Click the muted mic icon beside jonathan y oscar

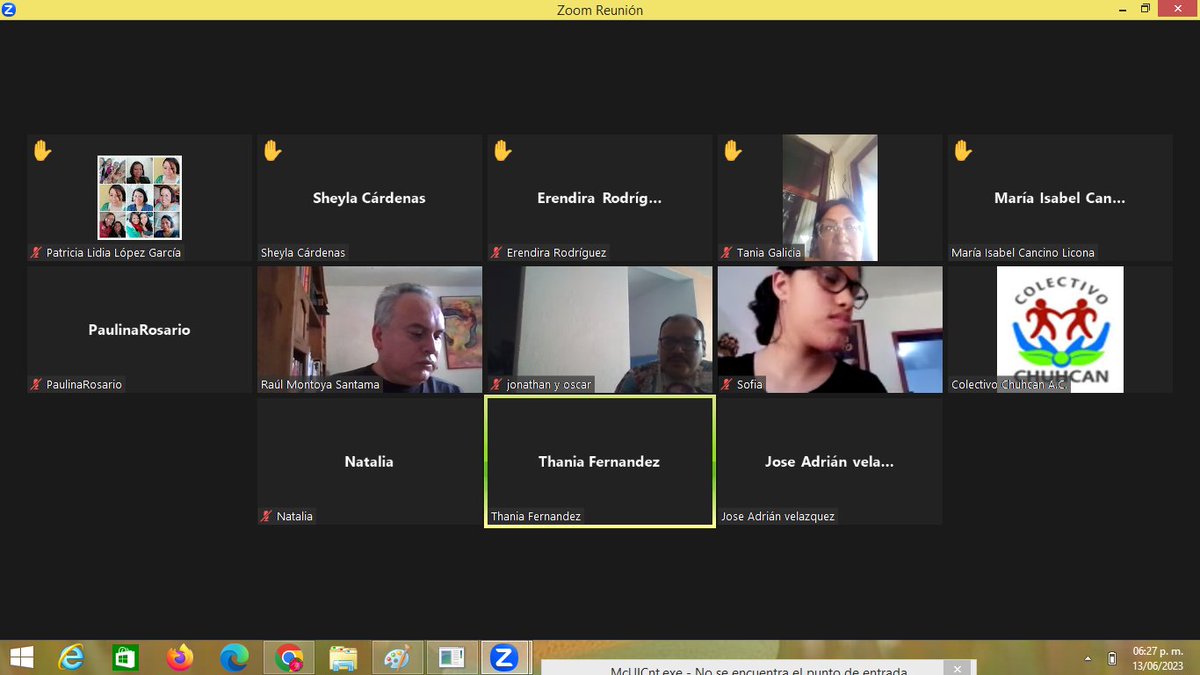[x=497, y=384]
